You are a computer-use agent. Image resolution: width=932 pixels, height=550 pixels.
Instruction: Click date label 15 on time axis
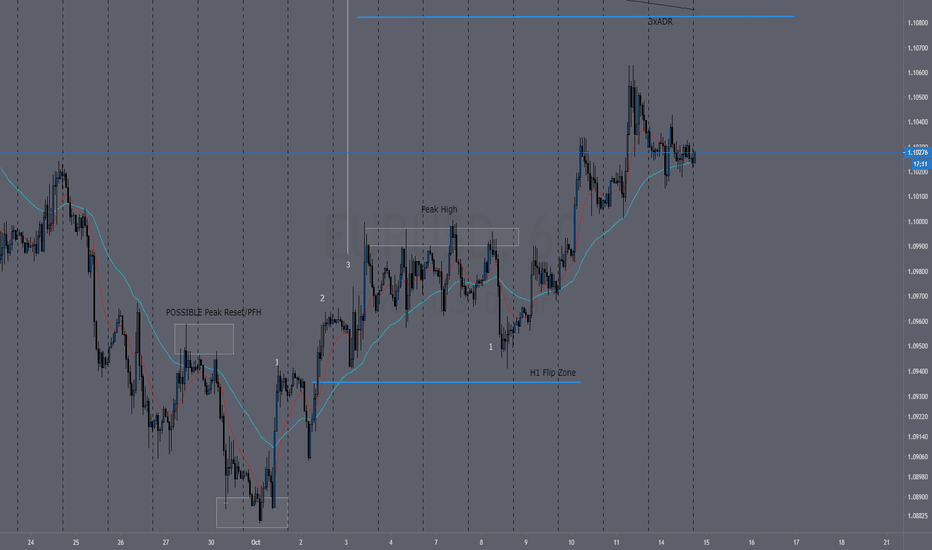tap(706, 542)
